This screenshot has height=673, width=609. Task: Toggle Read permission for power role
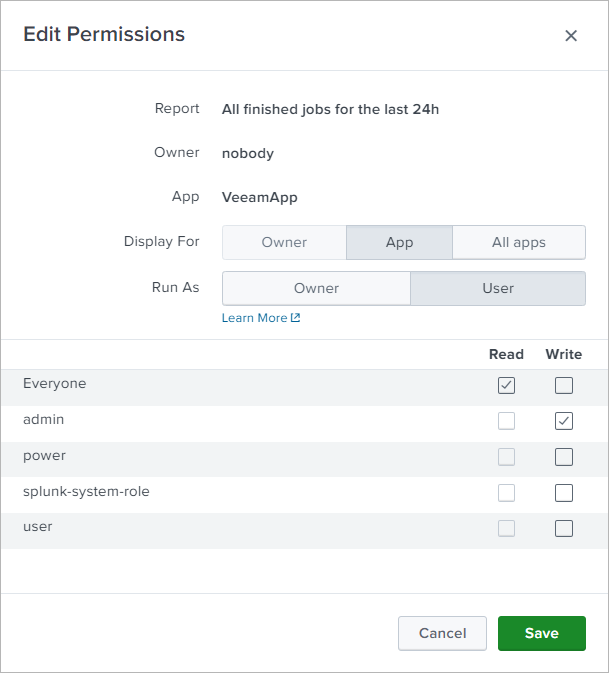click(x=507, y=457)
